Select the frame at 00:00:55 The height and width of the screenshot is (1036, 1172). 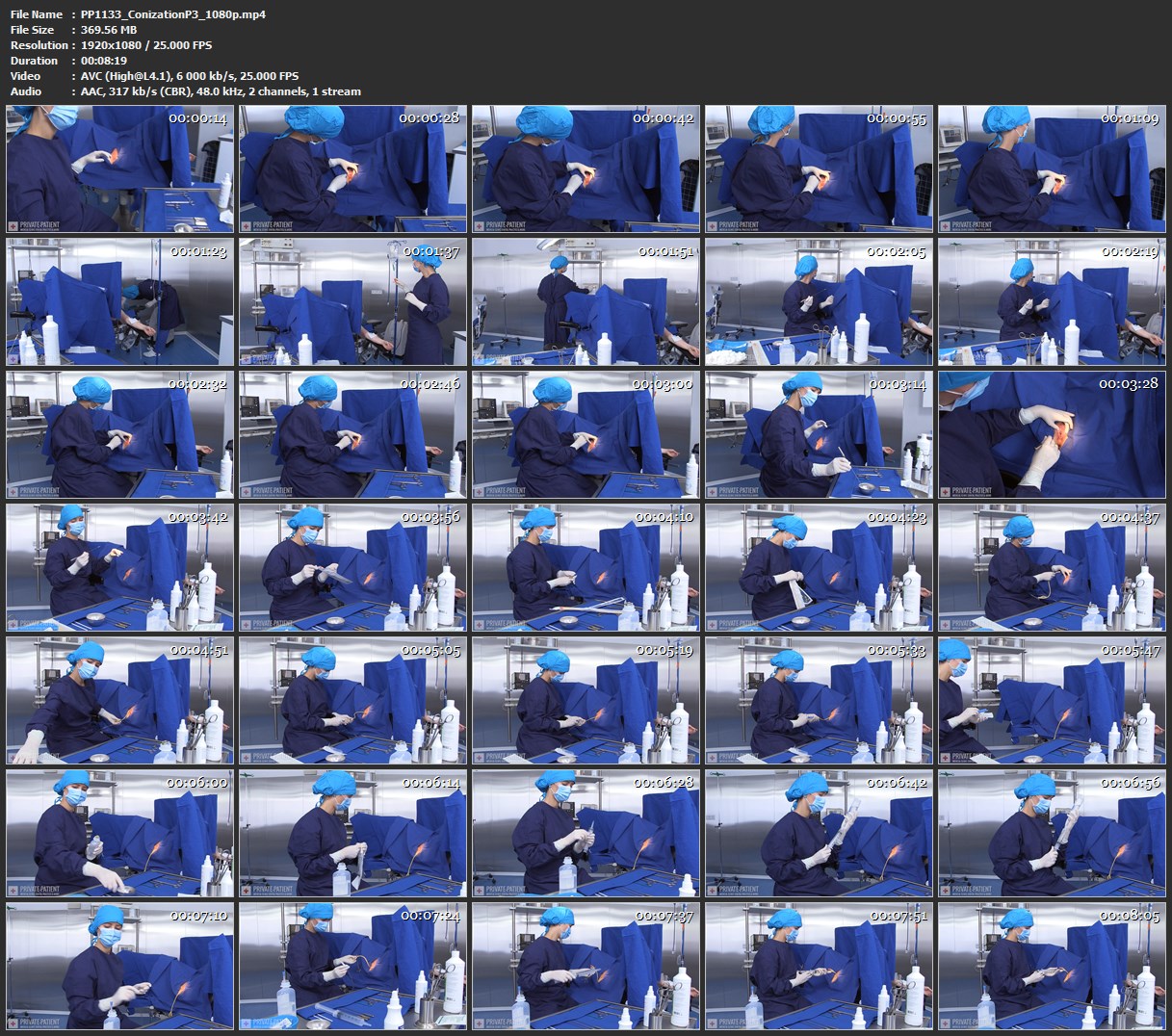(819, 169)
